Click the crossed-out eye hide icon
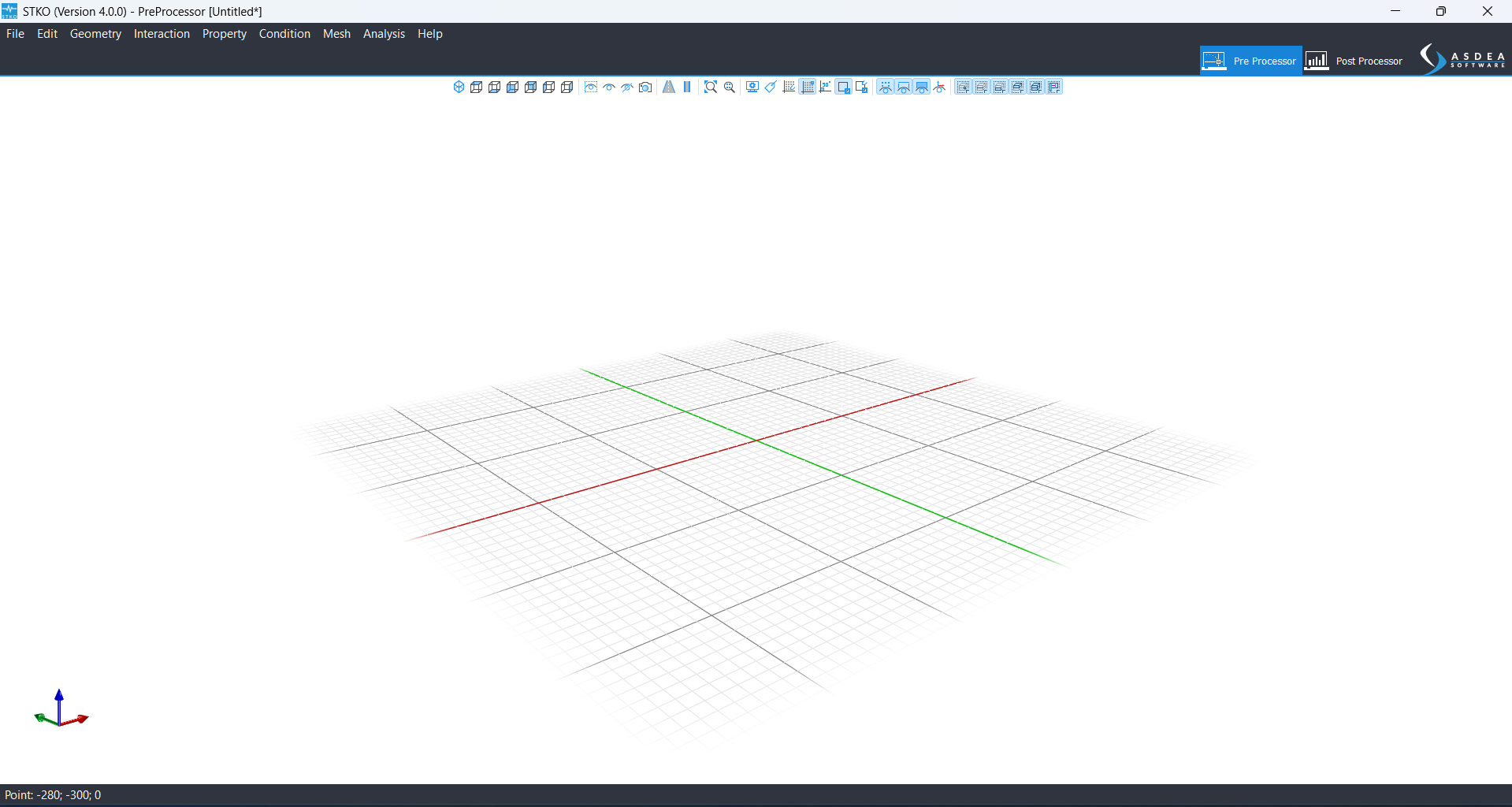Image resolution: width=1512 pixels, height=807 pixels. tap(627, 87)
